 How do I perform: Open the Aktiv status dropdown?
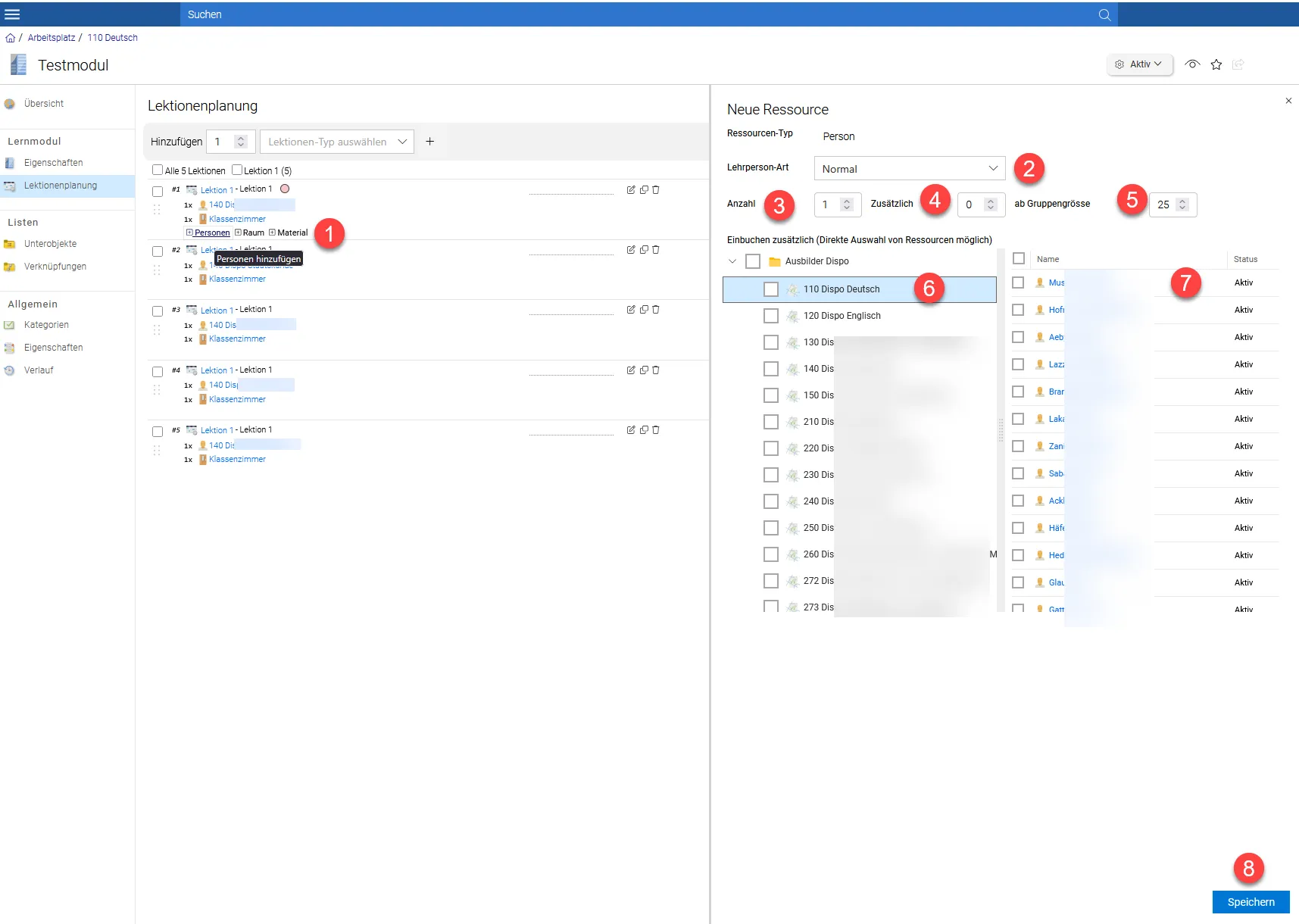click(1140, 64)
